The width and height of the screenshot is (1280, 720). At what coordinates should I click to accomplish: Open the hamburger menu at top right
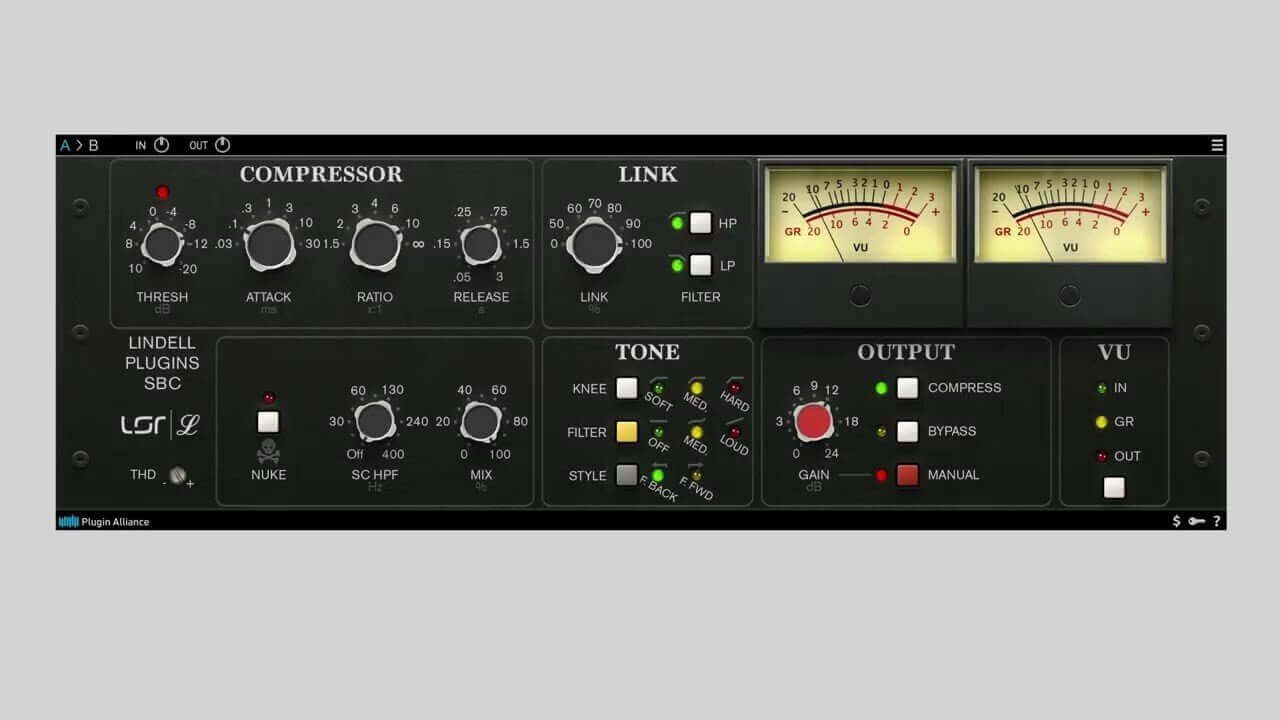(1217, 145)
